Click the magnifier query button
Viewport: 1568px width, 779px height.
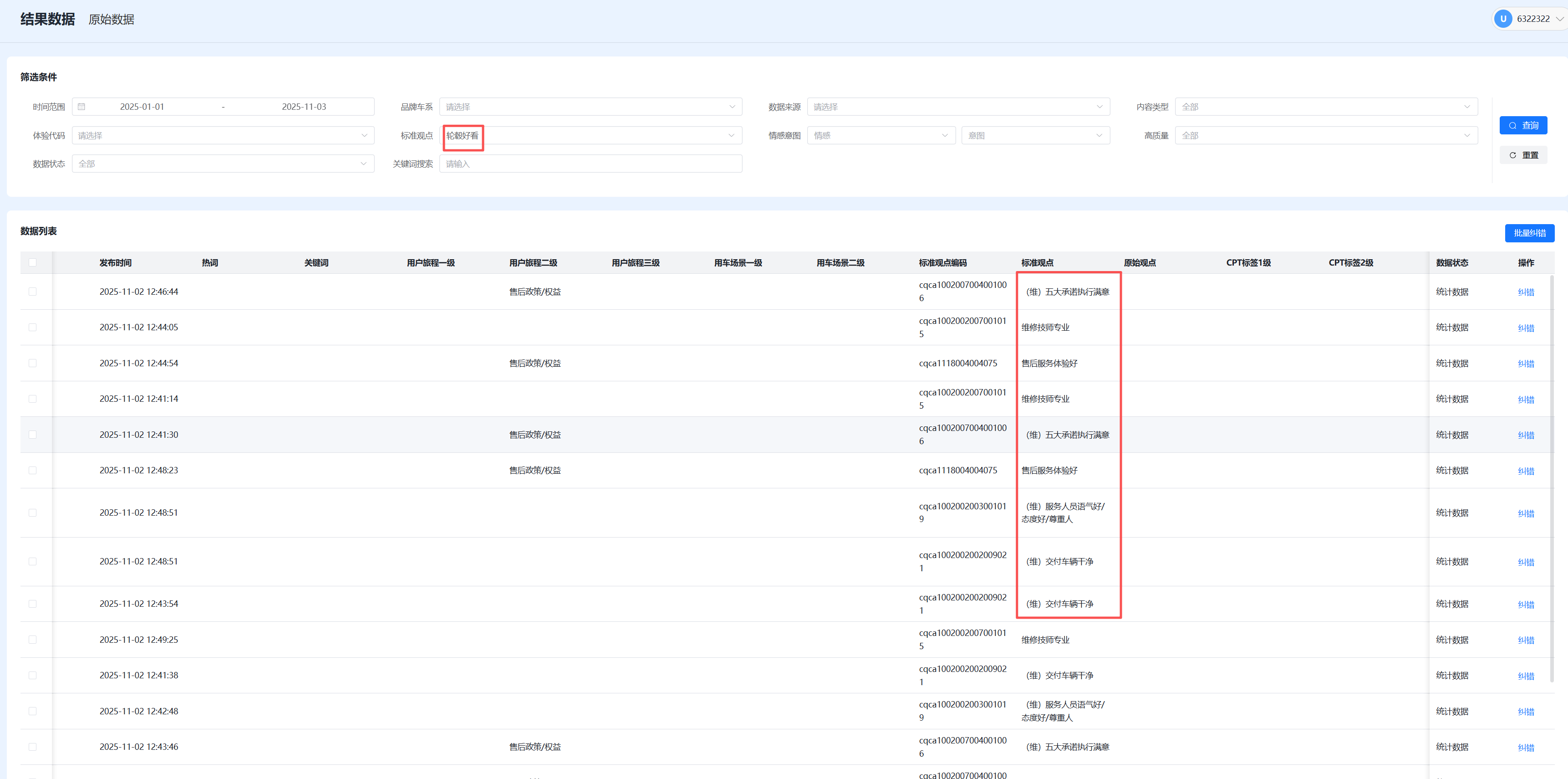pyautogui.click(x=1523, y=125)
